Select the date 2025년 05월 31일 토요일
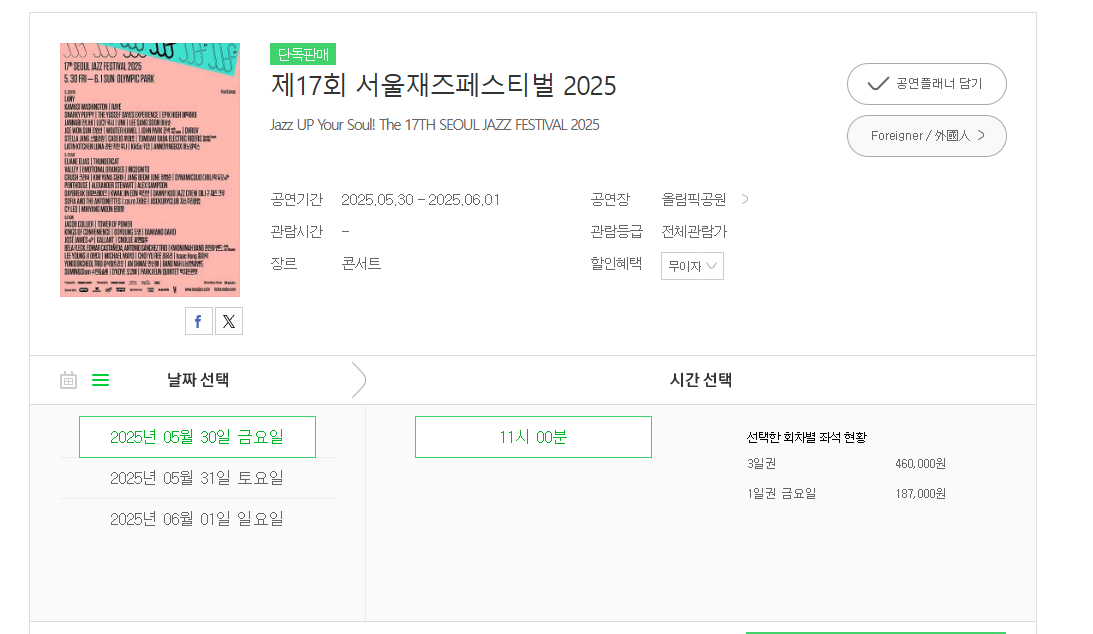Image resolution: width=1093 pixels, height=634 pixels. coord(197,478)
